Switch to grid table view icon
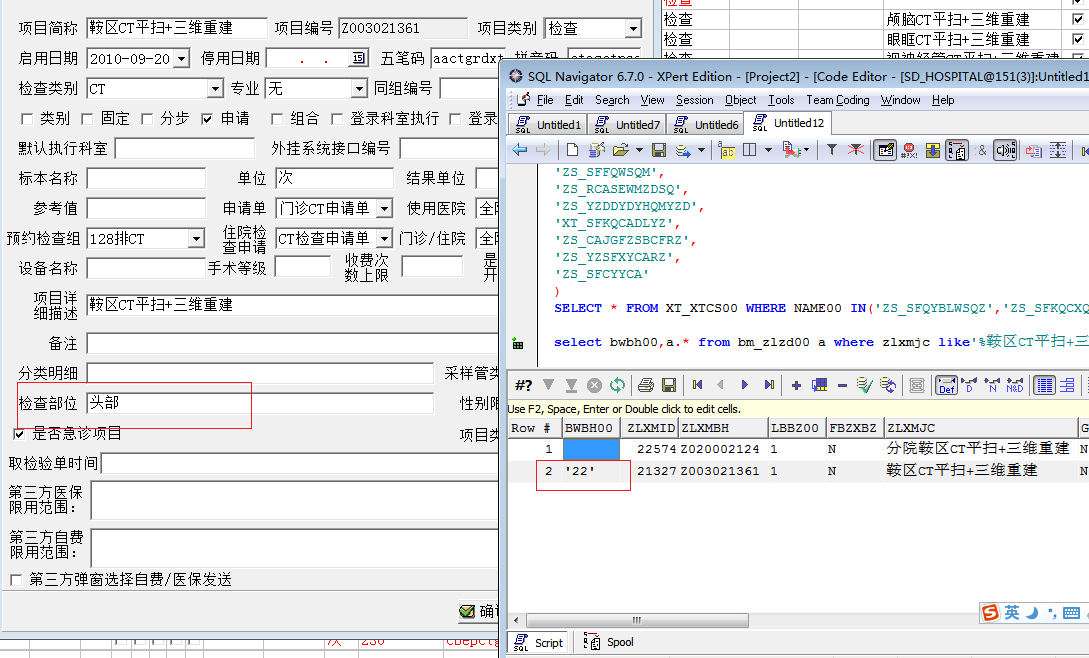1089x658 pixels. coord(1045,385)
